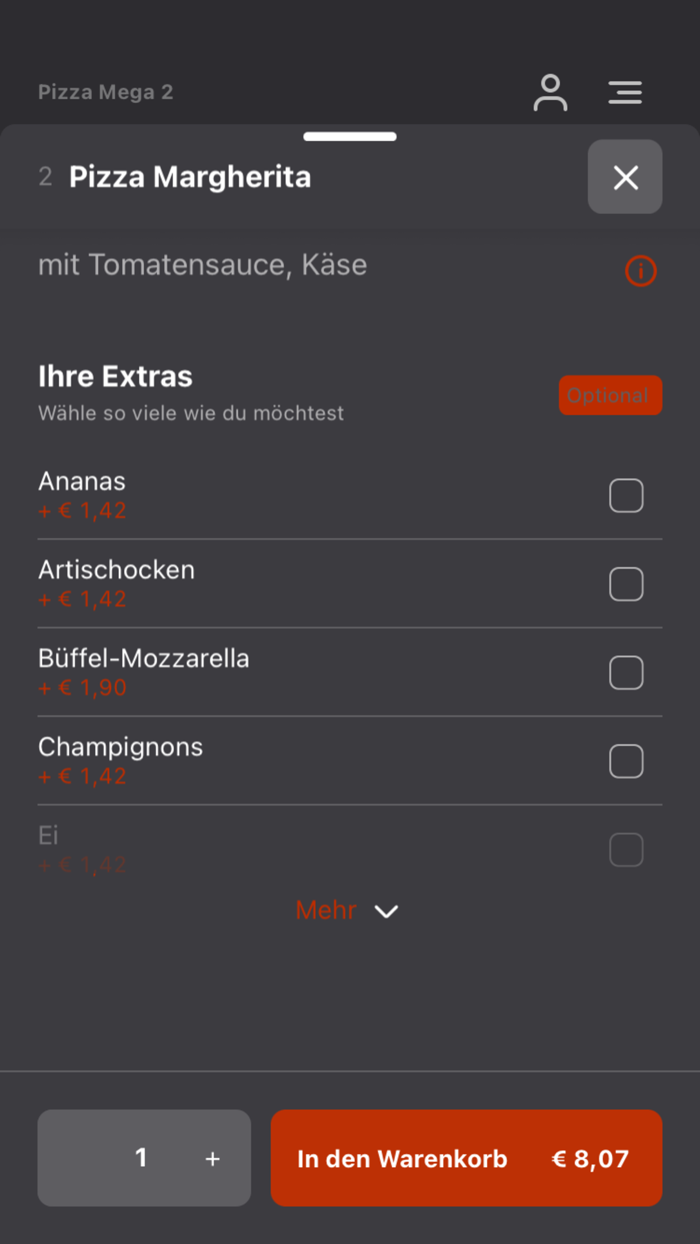Tap the chevron icon beside Mehr

click(x=387, y=911)
